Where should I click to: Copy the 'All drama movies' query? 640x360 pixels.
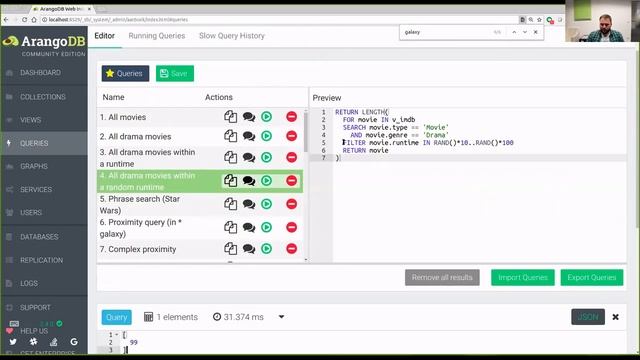(230, 136)
